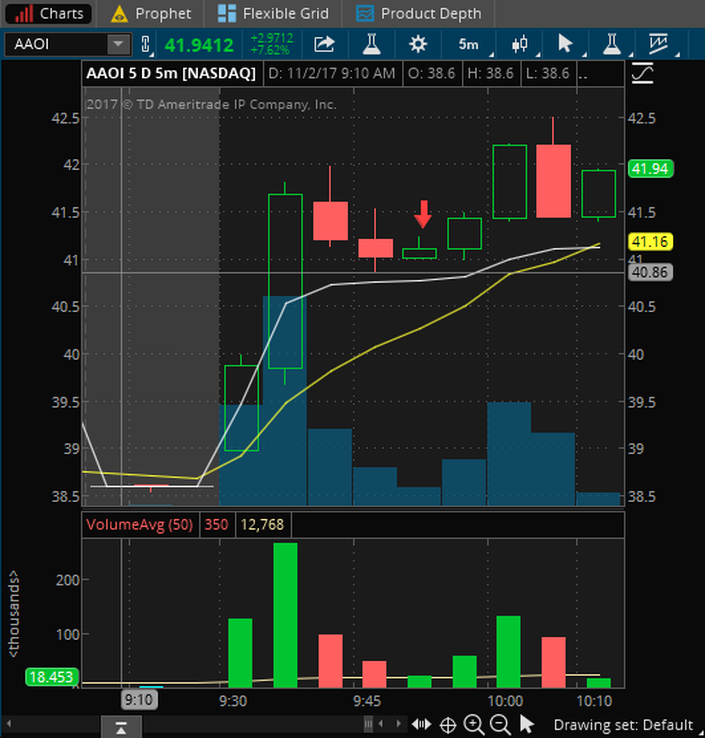Click the yellow 41.16 price bubble
The height and width of the screenshot is (738, 705).
point(650,241)
